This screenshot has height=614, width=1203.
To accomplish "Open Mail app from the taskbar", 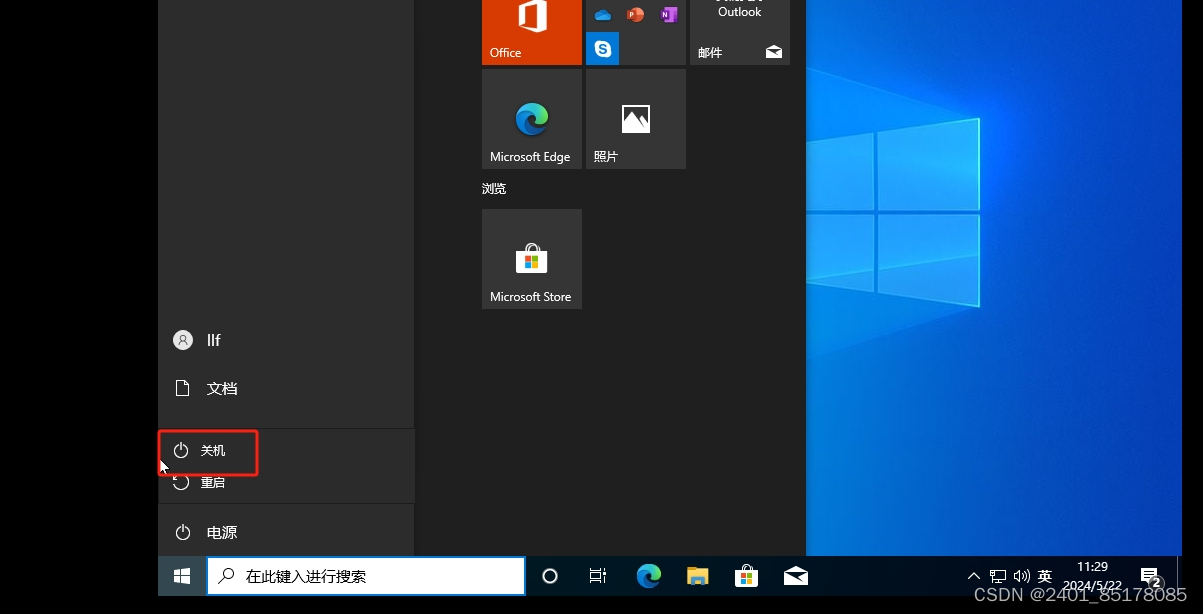I will (x=796, y=576).
